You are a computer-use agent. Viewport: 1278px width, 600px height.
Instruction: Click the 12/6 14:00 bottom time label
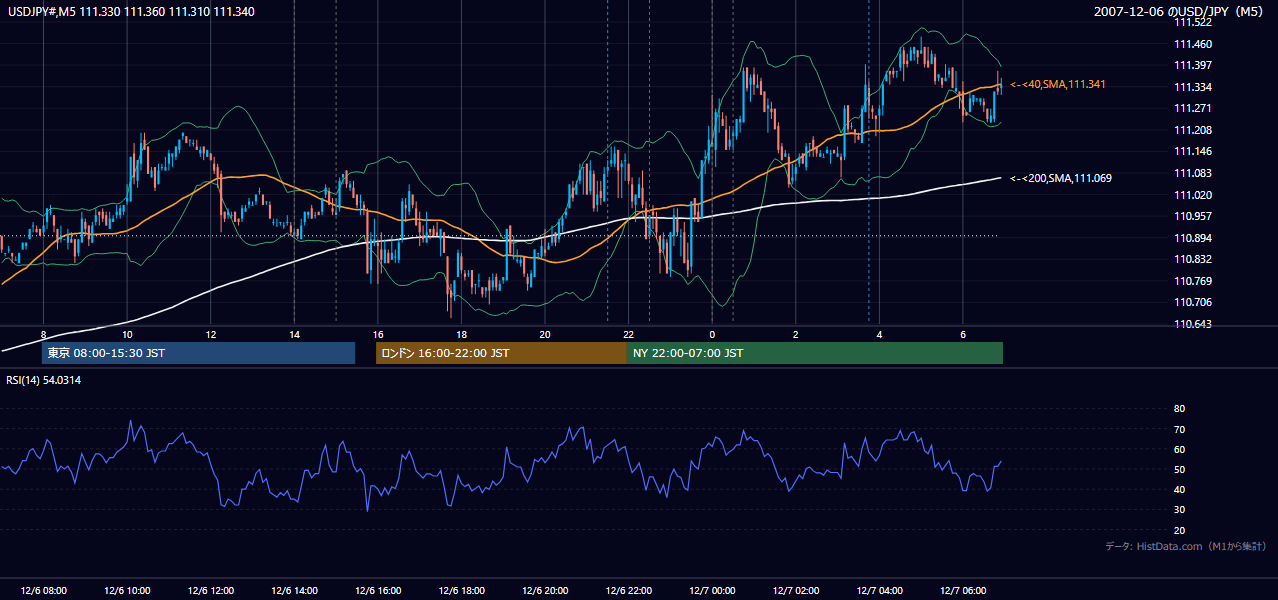(294, 591)
